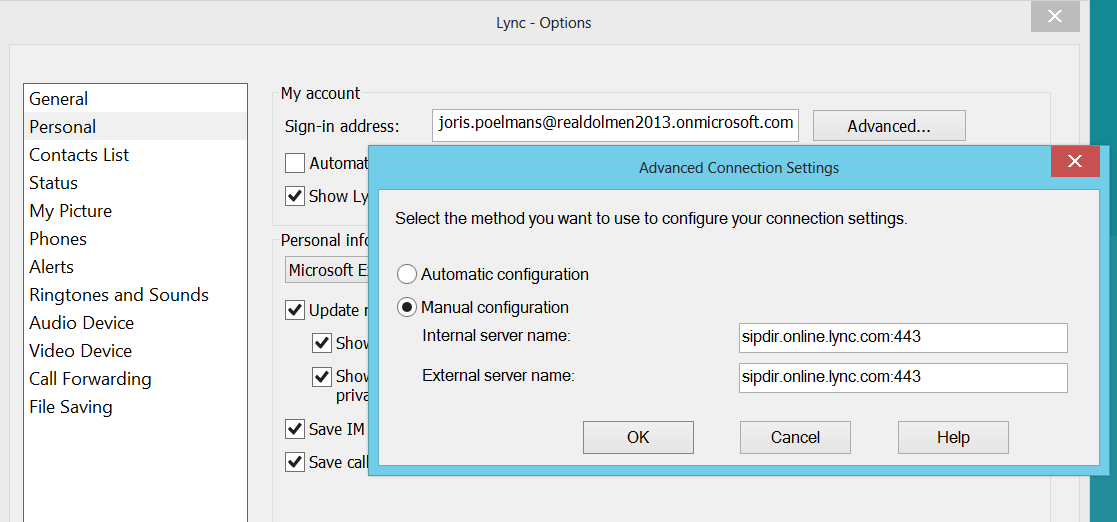Viewport: 1117px width, 522px height.
Task: Click the External server name field
Action: pyautogui.click(x=903, y=377)
